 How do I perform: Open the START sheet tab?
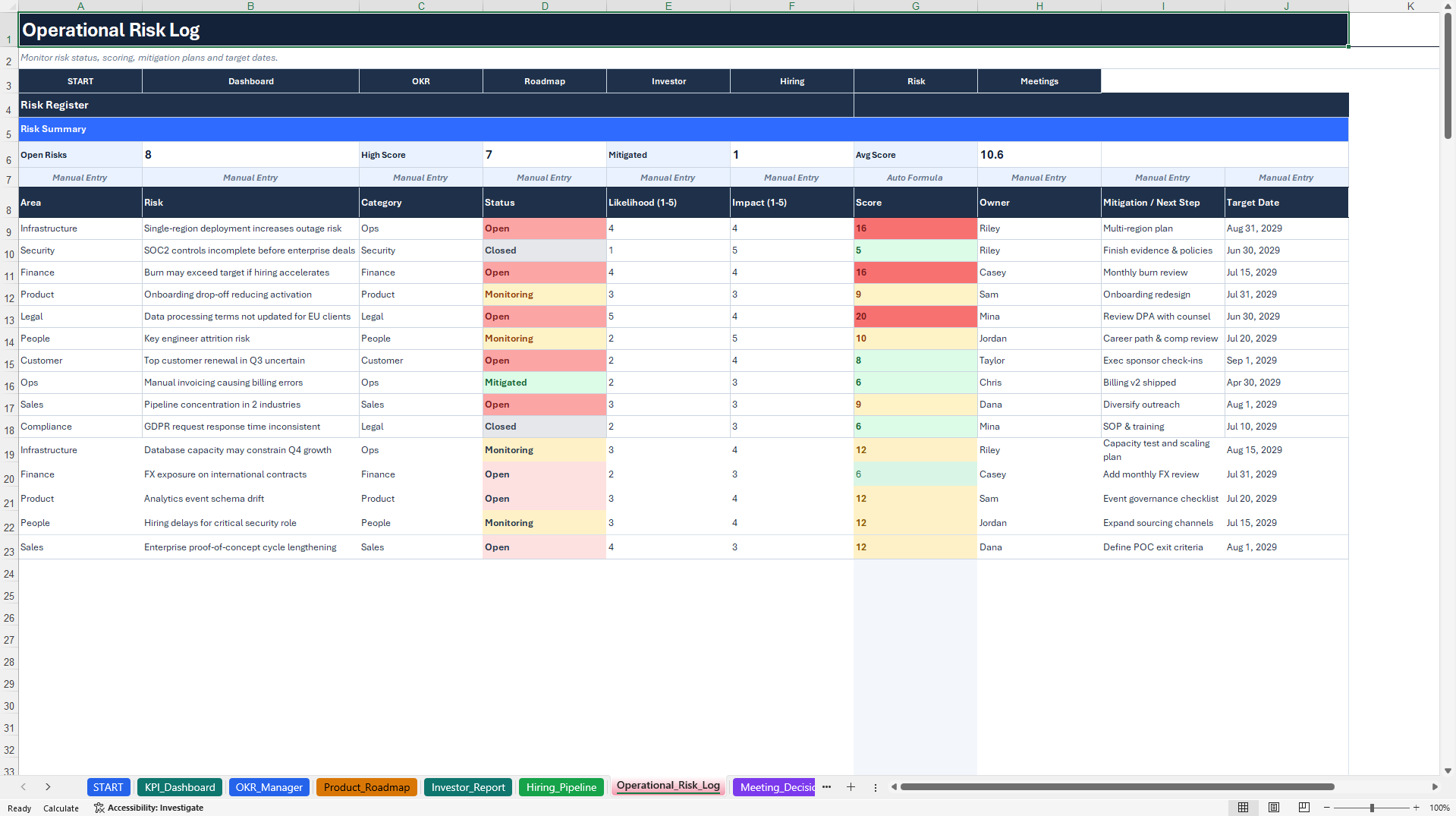(108, 787)
